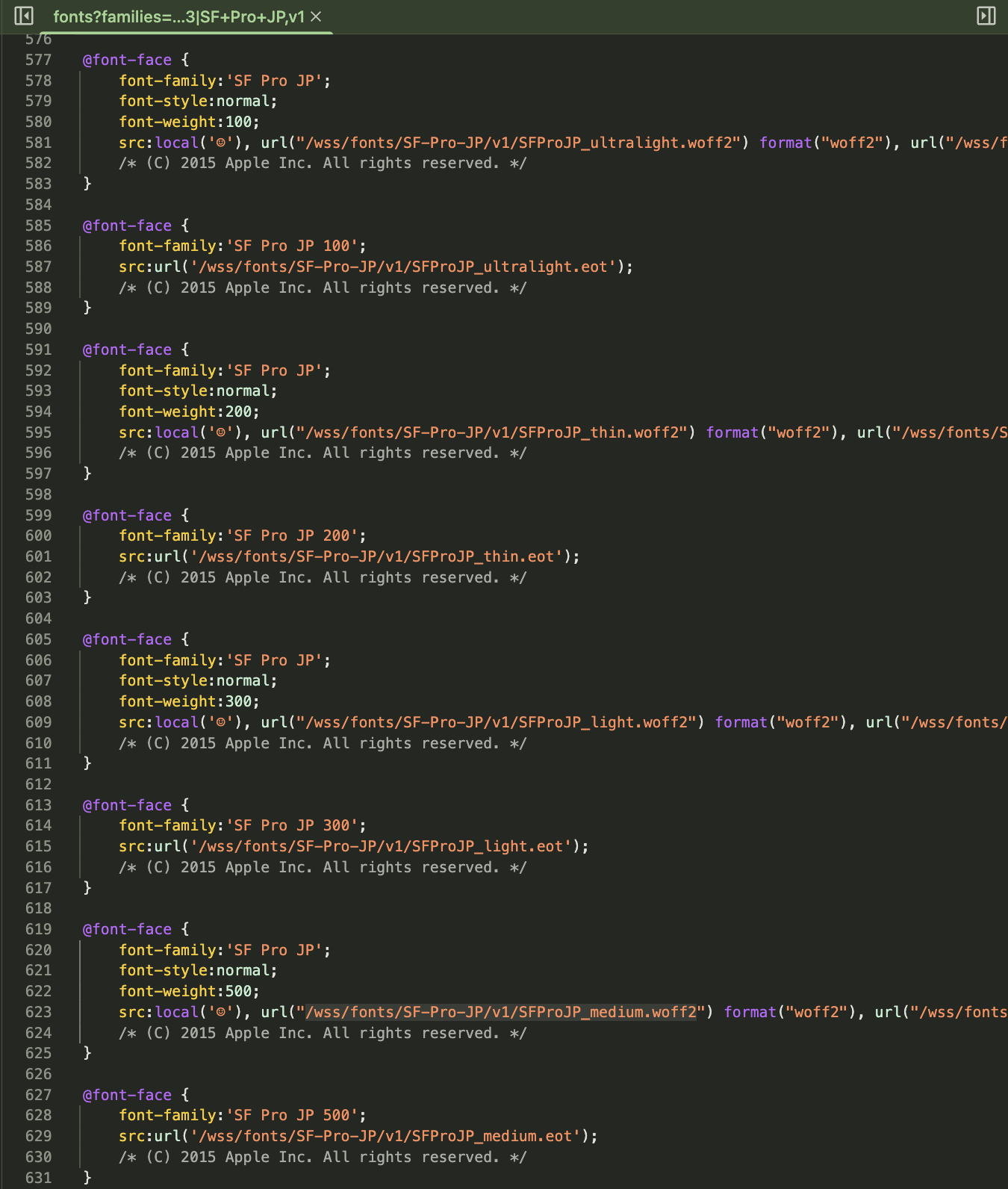Click 'SF Pro JP 200' font-family value
The height and width of the screenshot is (1189, 1008).
point(292,535)
